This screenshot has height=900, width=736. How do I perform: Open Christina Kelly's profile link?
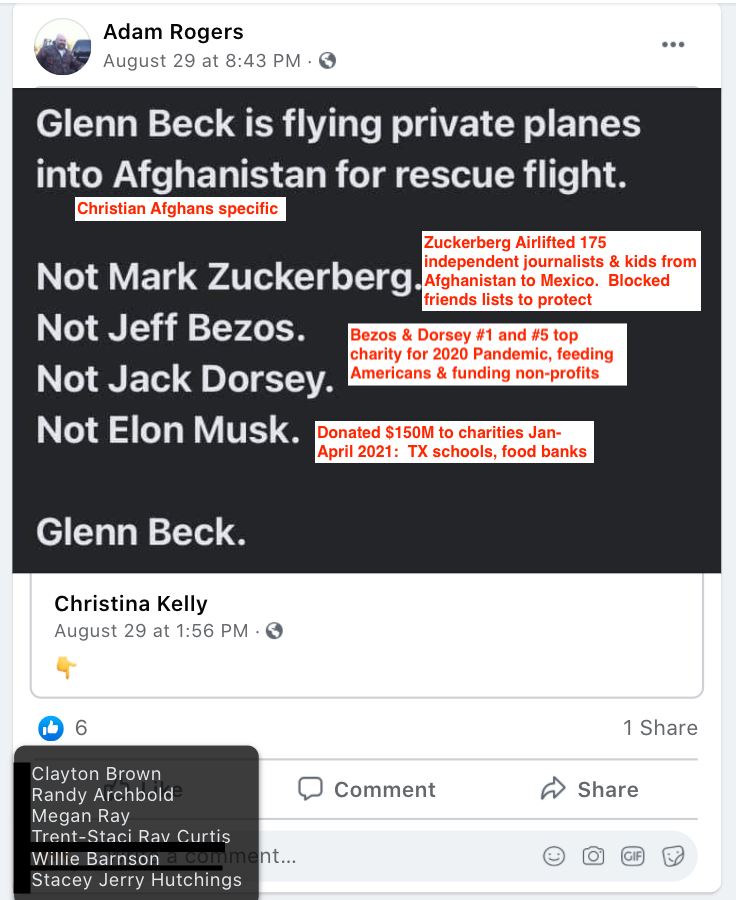(x=131, y=603)
